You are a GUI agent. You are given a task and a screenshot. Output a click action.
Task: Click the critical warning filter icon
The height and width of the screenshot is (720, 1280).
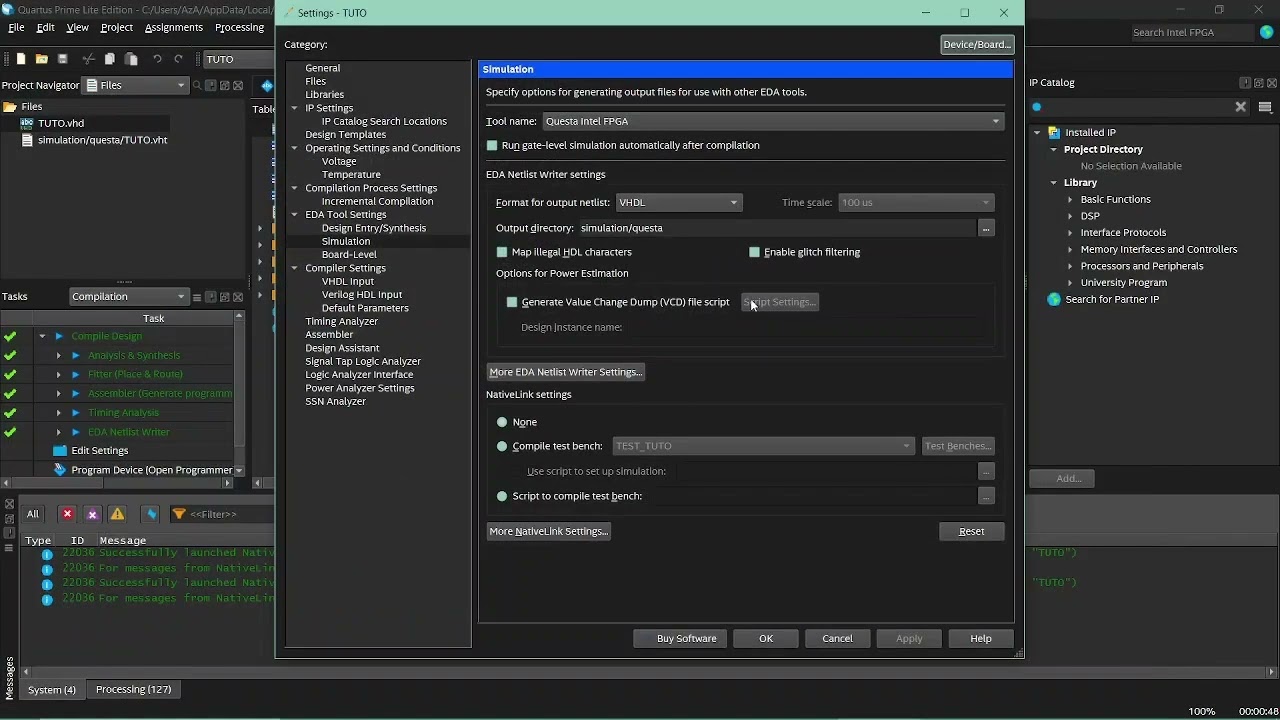coord(92,514)
